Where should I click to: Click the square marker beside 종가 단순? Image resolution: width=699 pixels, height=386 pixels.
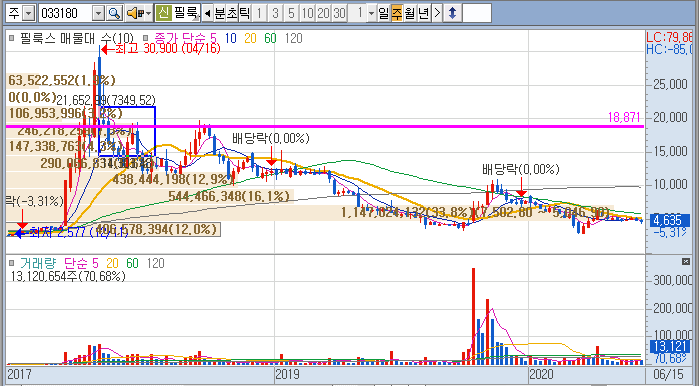145,38
